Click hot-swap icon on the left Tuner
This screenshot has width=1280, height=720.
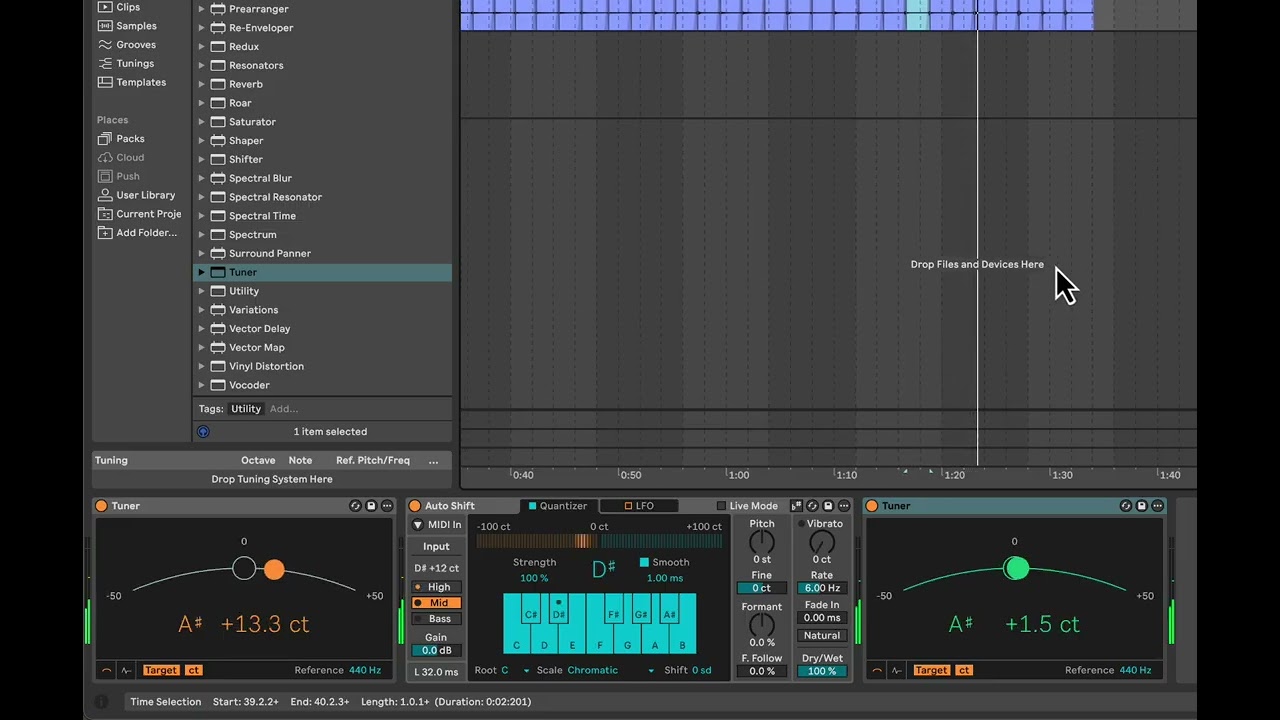(x=355, y=506)
